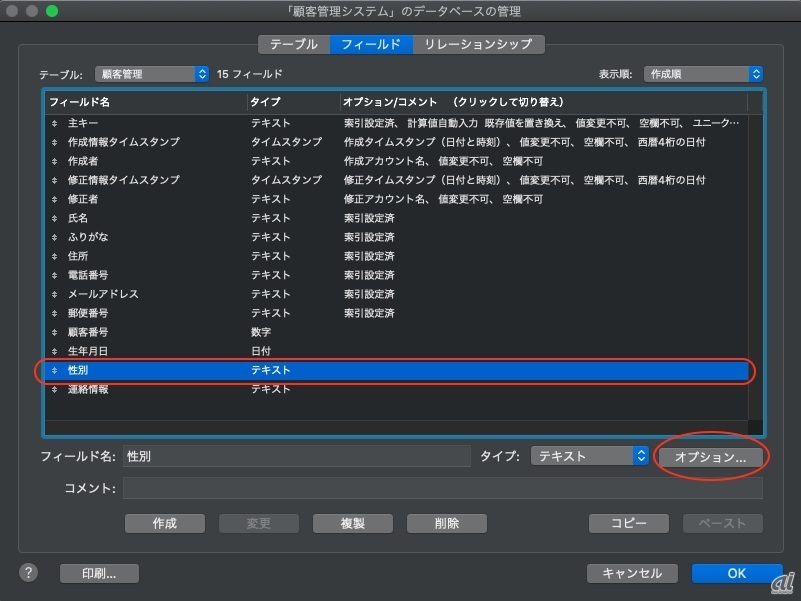Open the タイプ field type dropdown

(x=590, y=456)
